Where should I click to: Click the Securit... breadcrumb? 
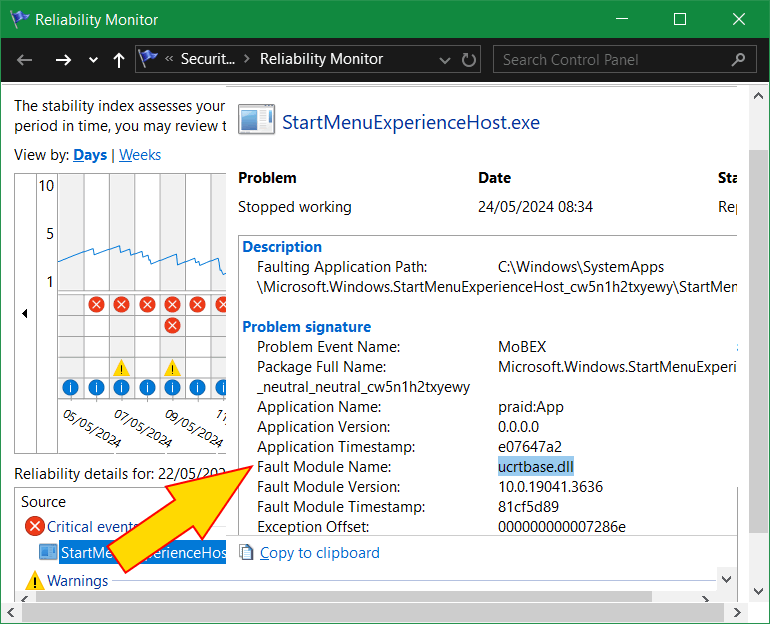pyautogui.click(x=208, y=59)
